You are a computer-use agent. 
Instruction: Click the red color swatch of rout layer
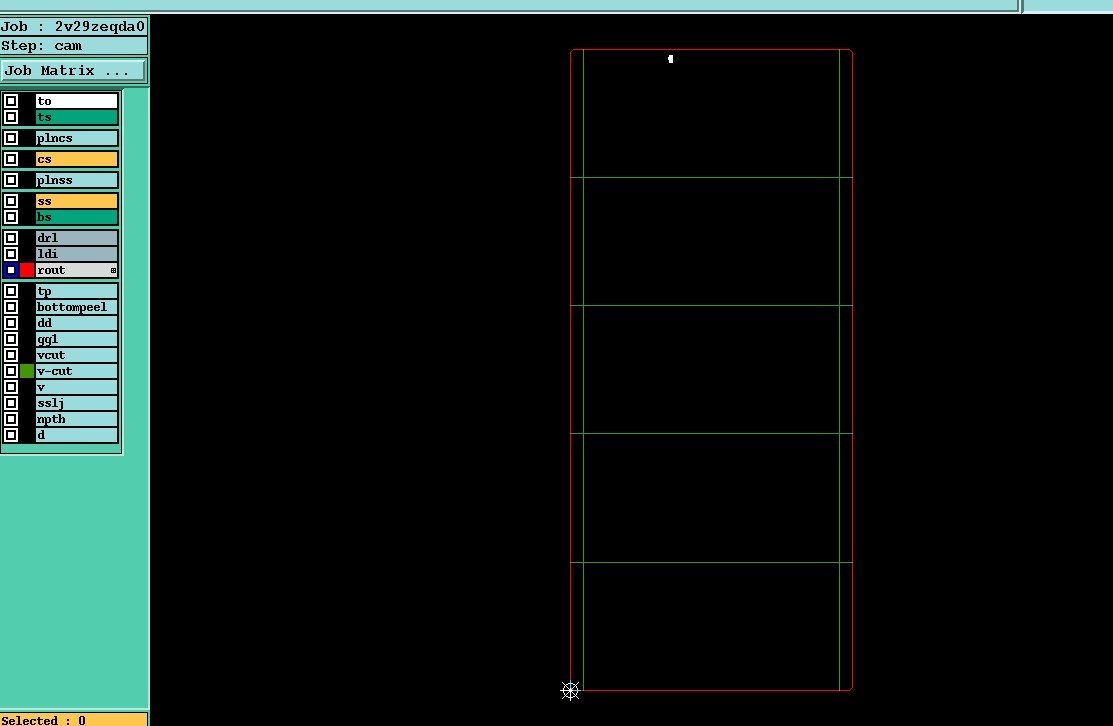27,270
